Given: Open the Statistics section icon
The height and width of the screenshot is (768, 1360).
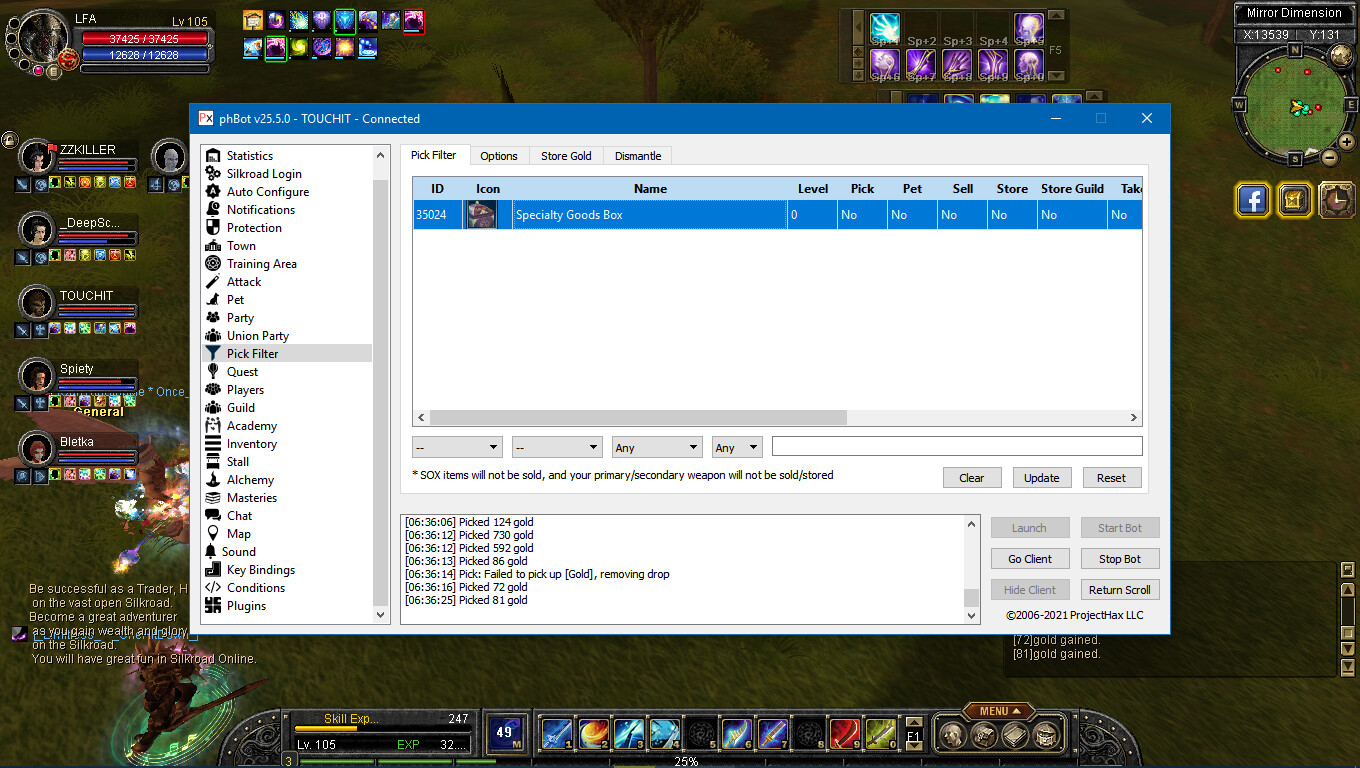Looking at the screenshot, I should coord(212,156).
